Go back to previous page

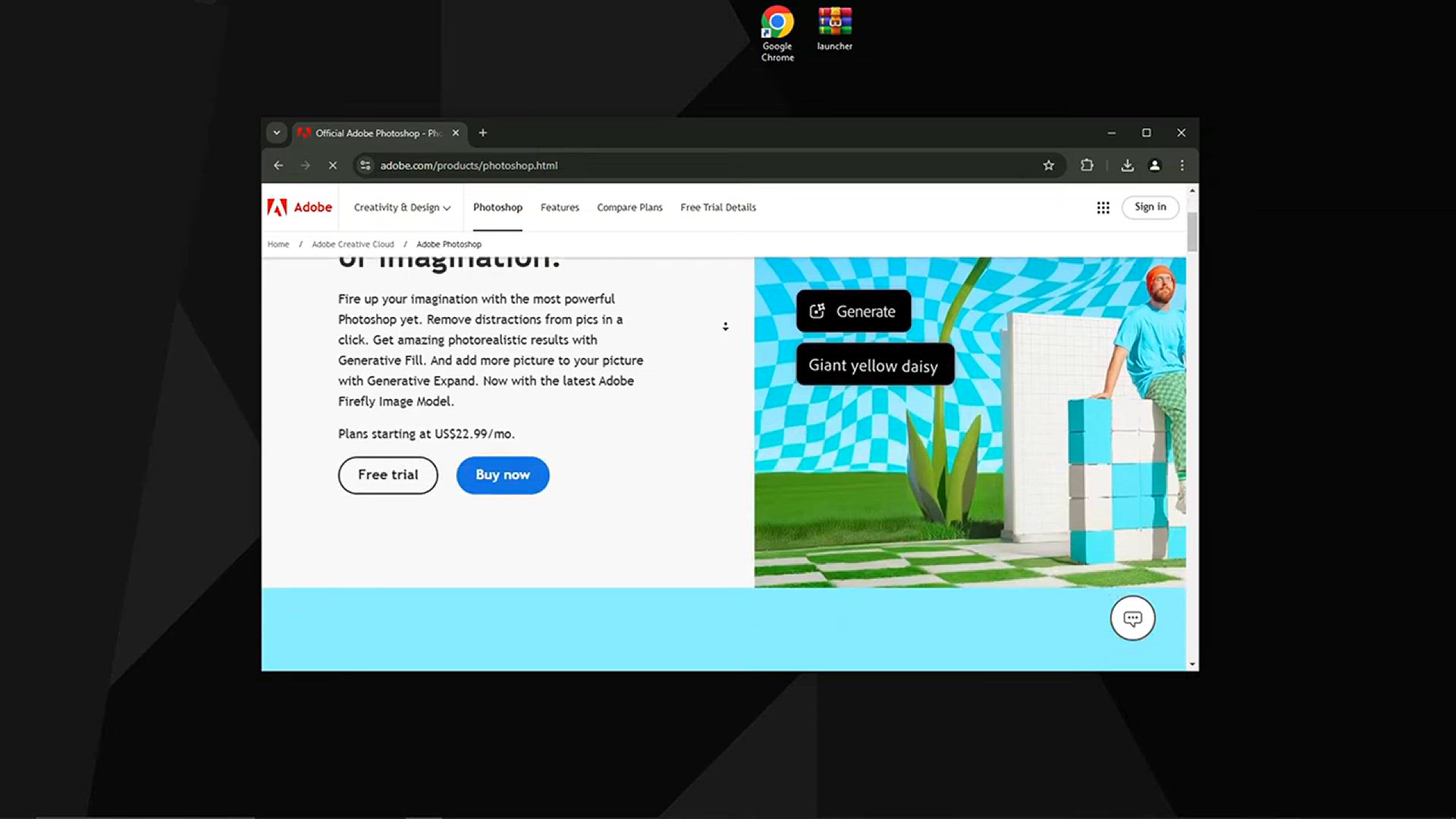click(278, 165)
